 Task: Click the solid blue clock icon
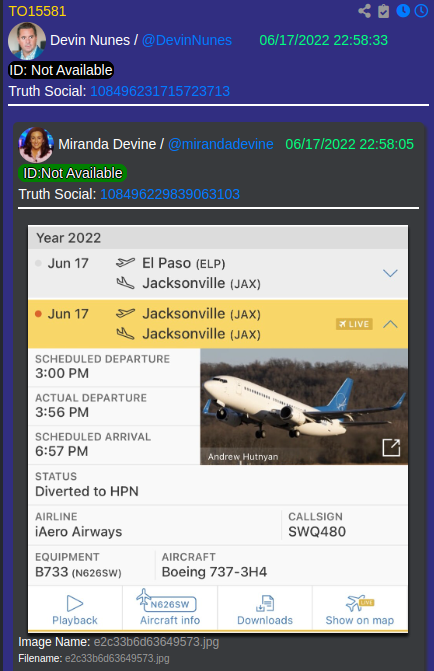click(x=403, y=11)
